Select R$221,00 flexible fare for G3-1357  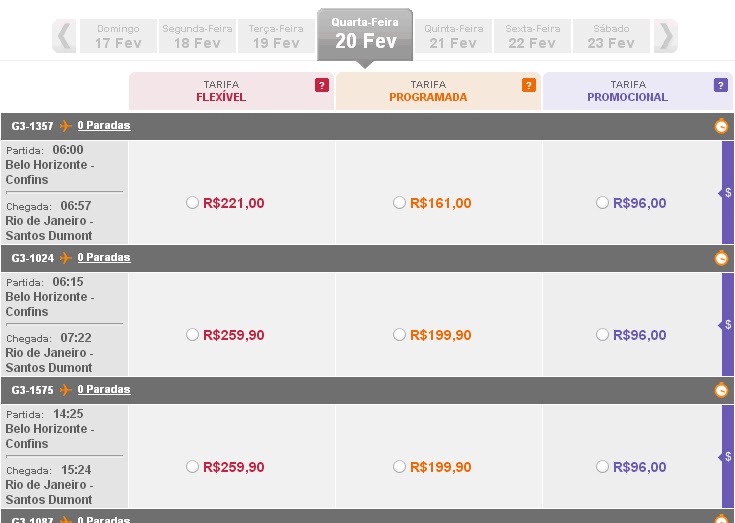pyautogui.click(x=193, y=203)
